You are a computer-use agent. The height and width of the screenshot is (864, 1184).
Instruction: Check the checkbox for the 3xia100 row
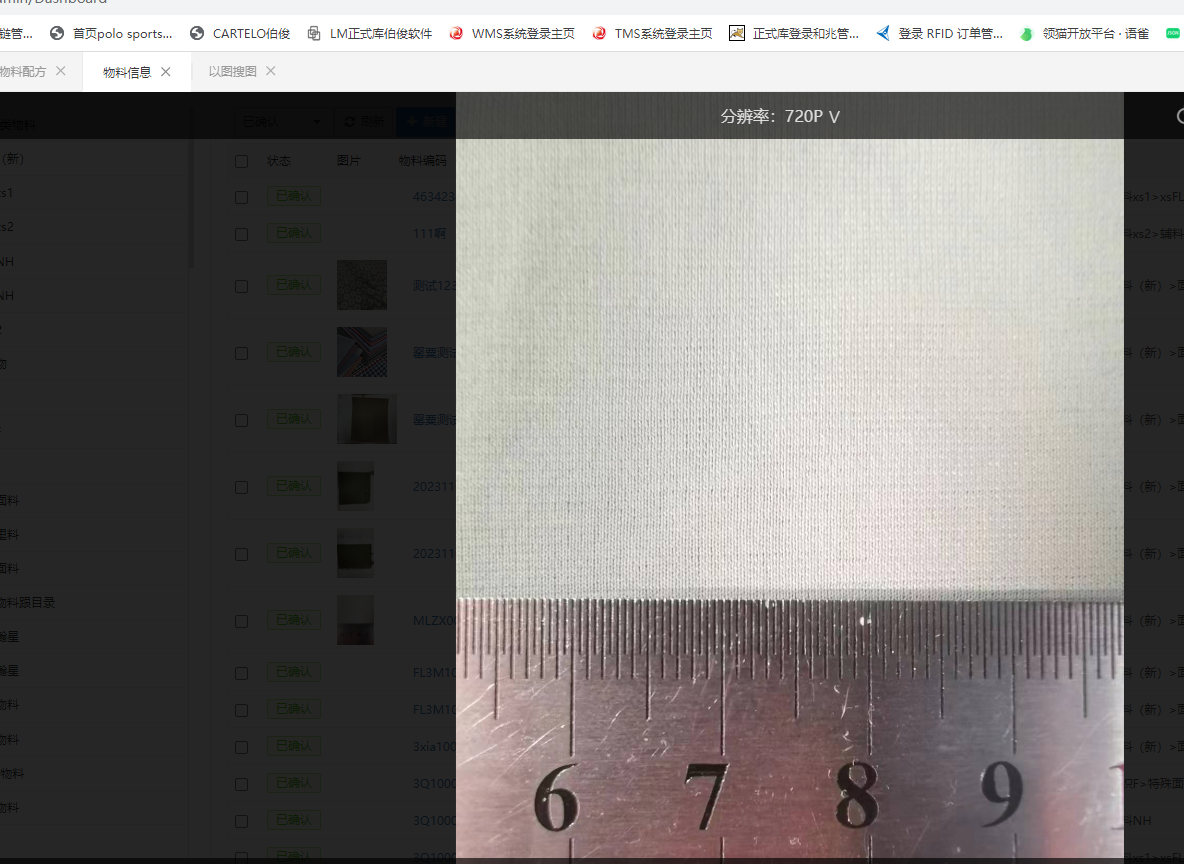point(242,747)
